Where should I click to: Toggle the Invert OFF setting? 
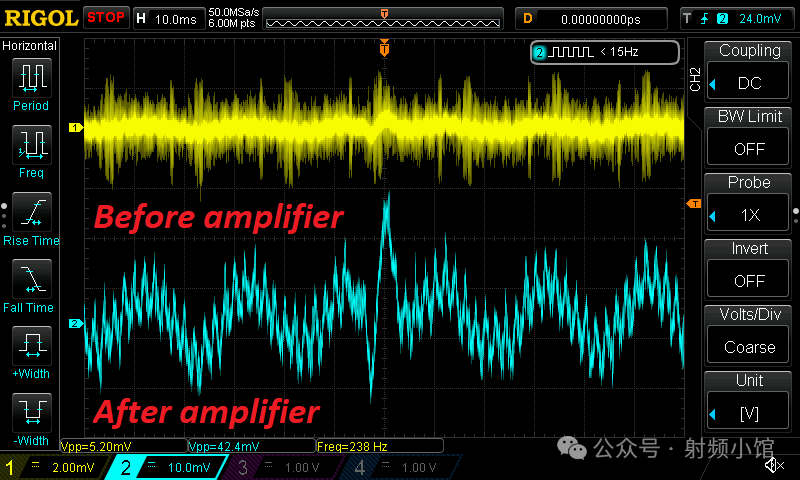click(749, 266)
